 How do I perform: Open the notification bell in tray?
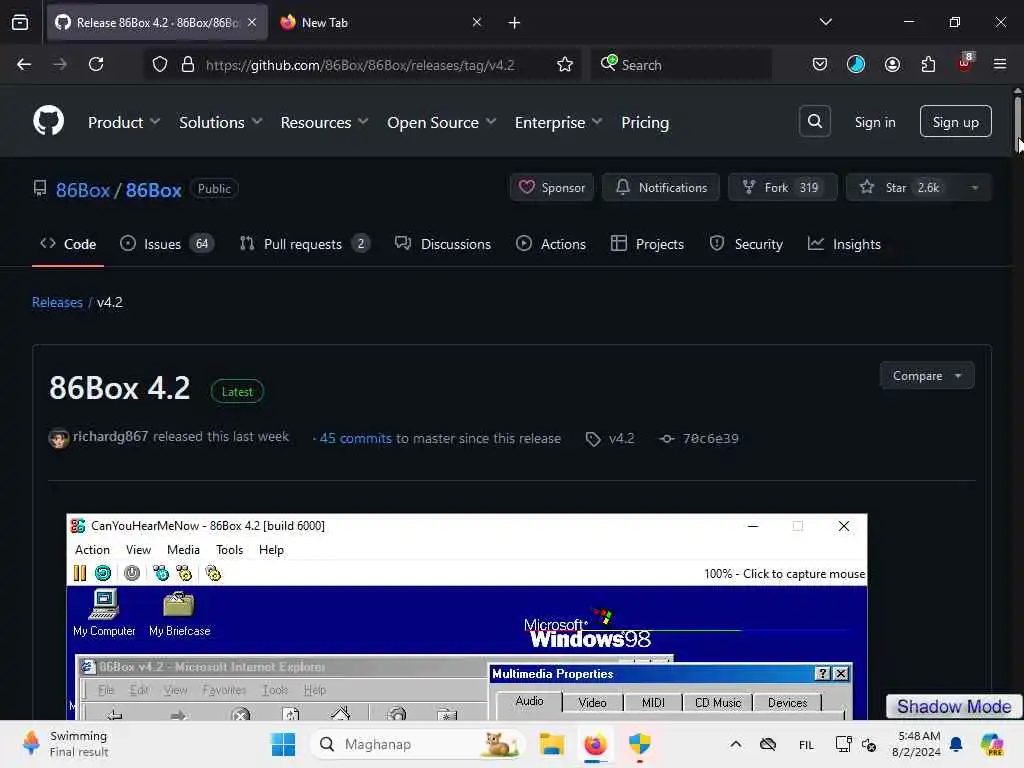(956, 744)
